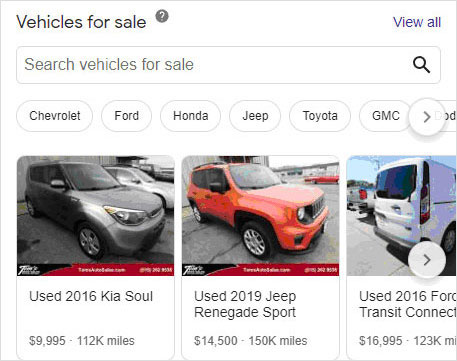Open the orange Jeep Renegade photo
This screenshot has width=457, height=361.
point(260,216)
